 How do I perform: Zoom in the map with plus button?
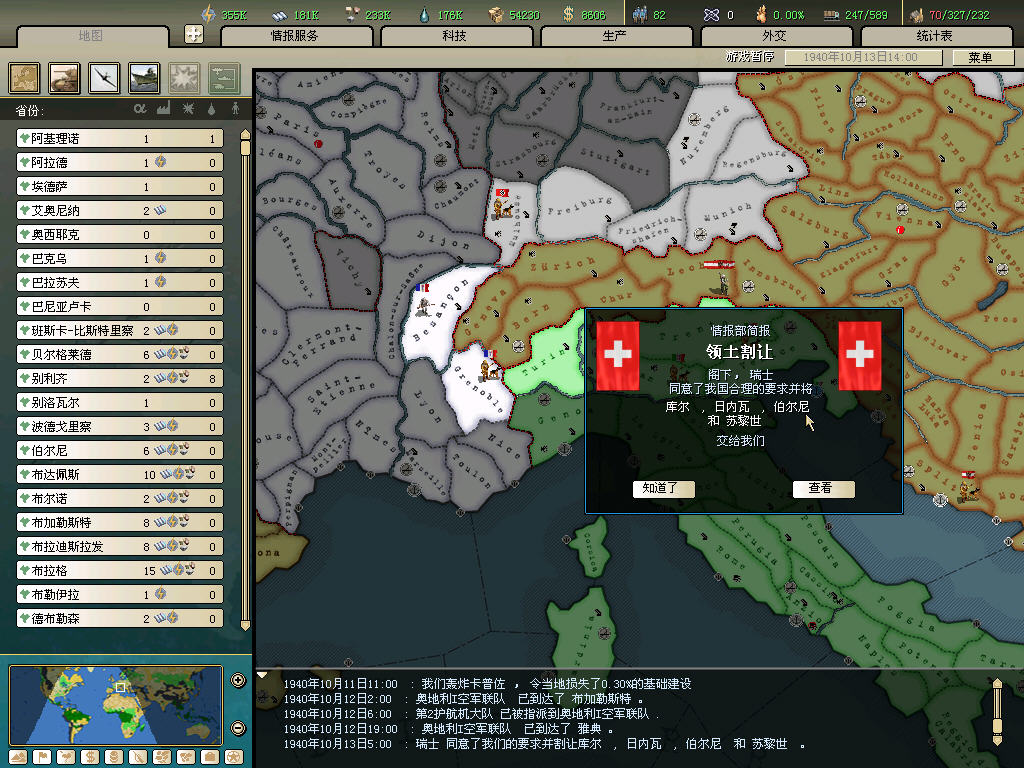click(x=238, y=681)
